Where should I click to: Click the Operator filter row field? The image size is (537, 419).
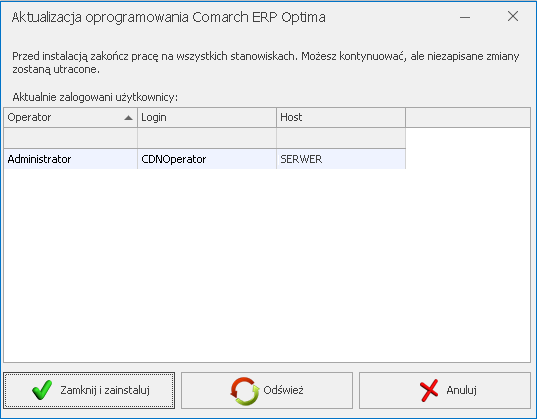click(x=71, y=138)
